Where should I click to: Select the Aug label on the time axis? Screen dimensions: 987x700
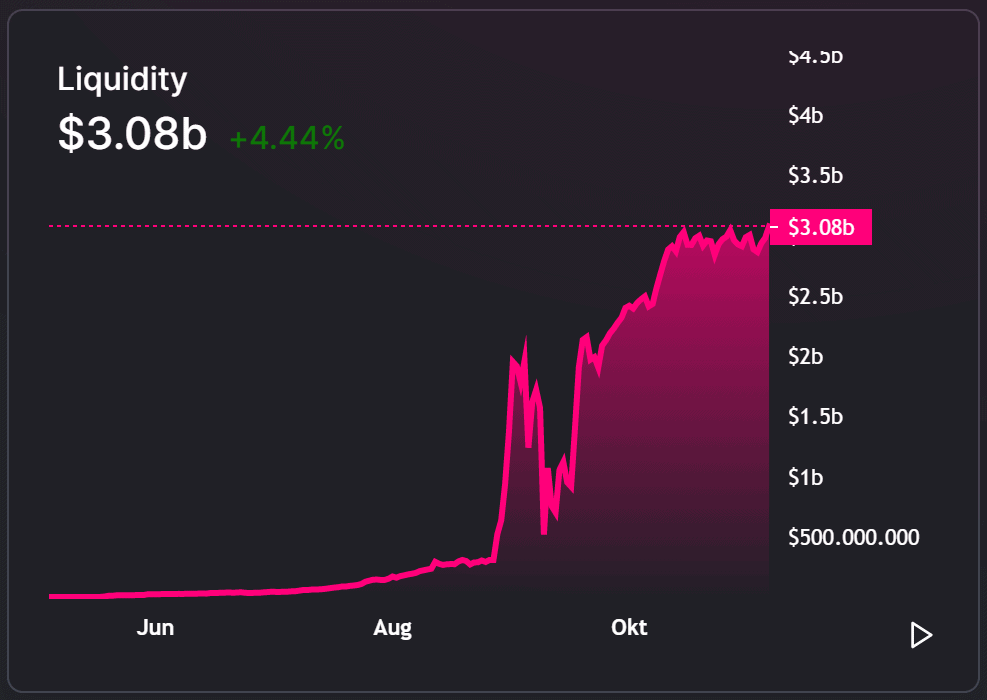point(392,628)
